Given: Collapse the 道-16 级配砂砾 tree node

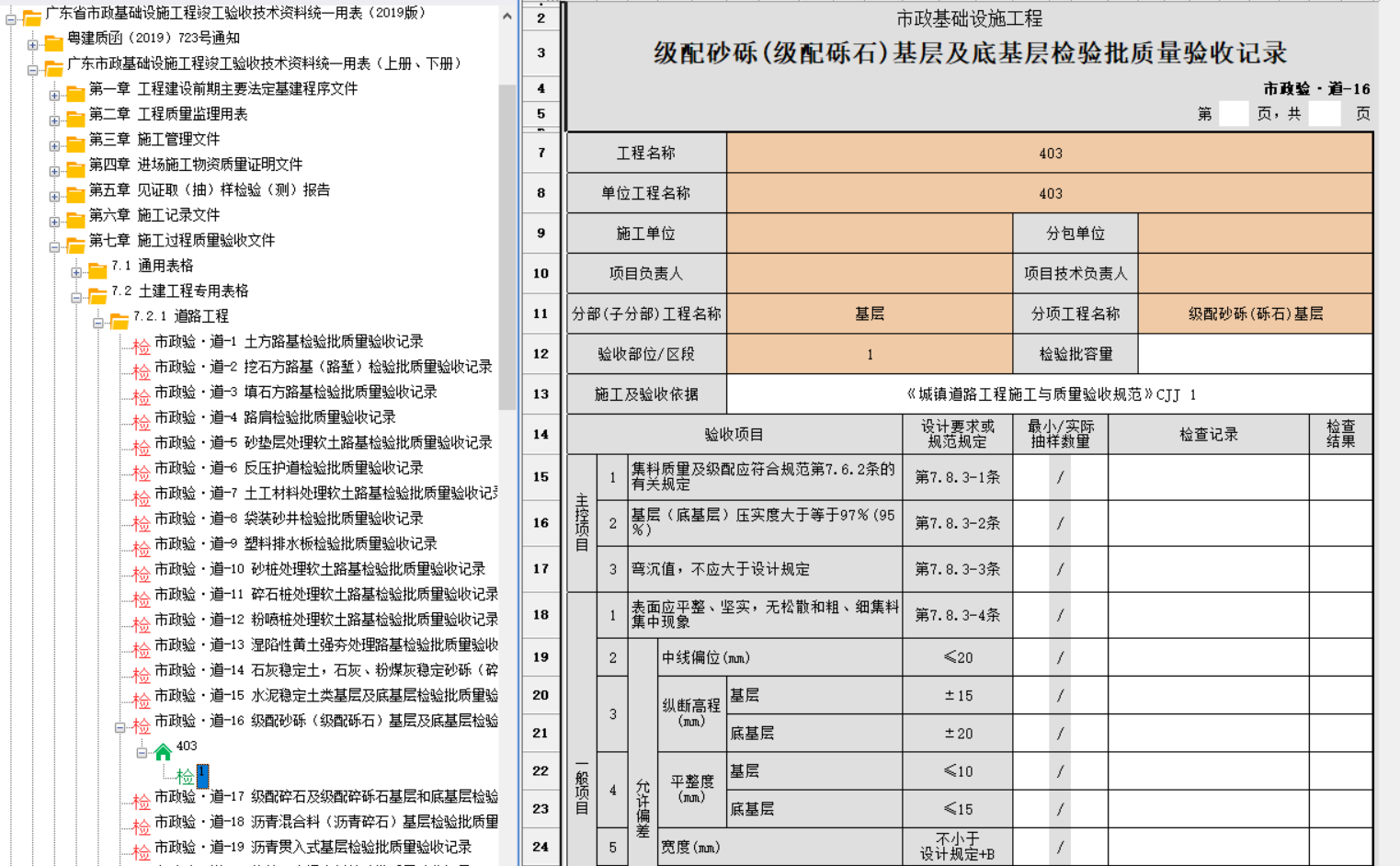Looking at the screenshot, I should point(120,727).
